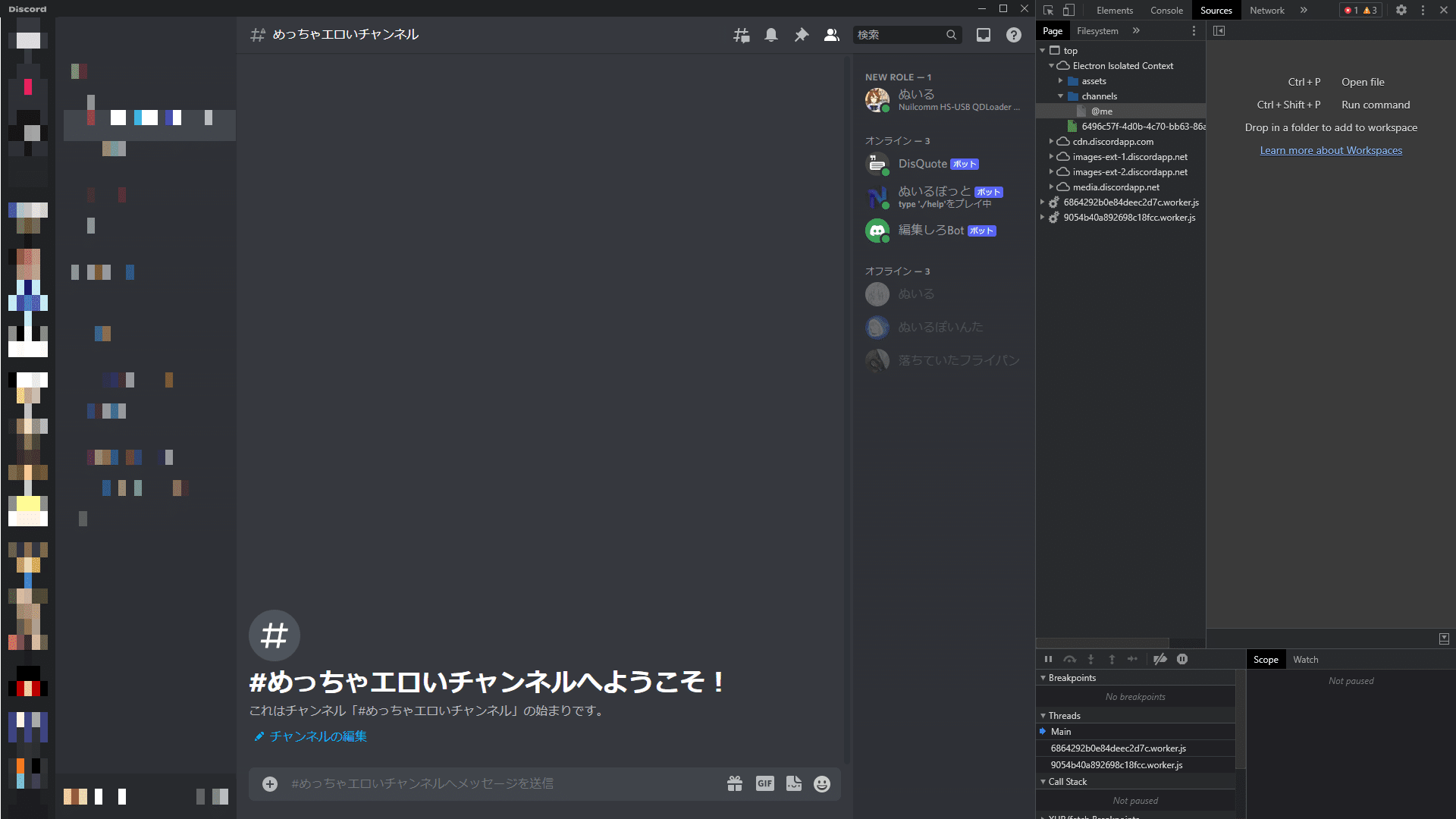This screenshot has height=819, width=1456.
Task: Toggle member list icon
Action: (832, 35)
